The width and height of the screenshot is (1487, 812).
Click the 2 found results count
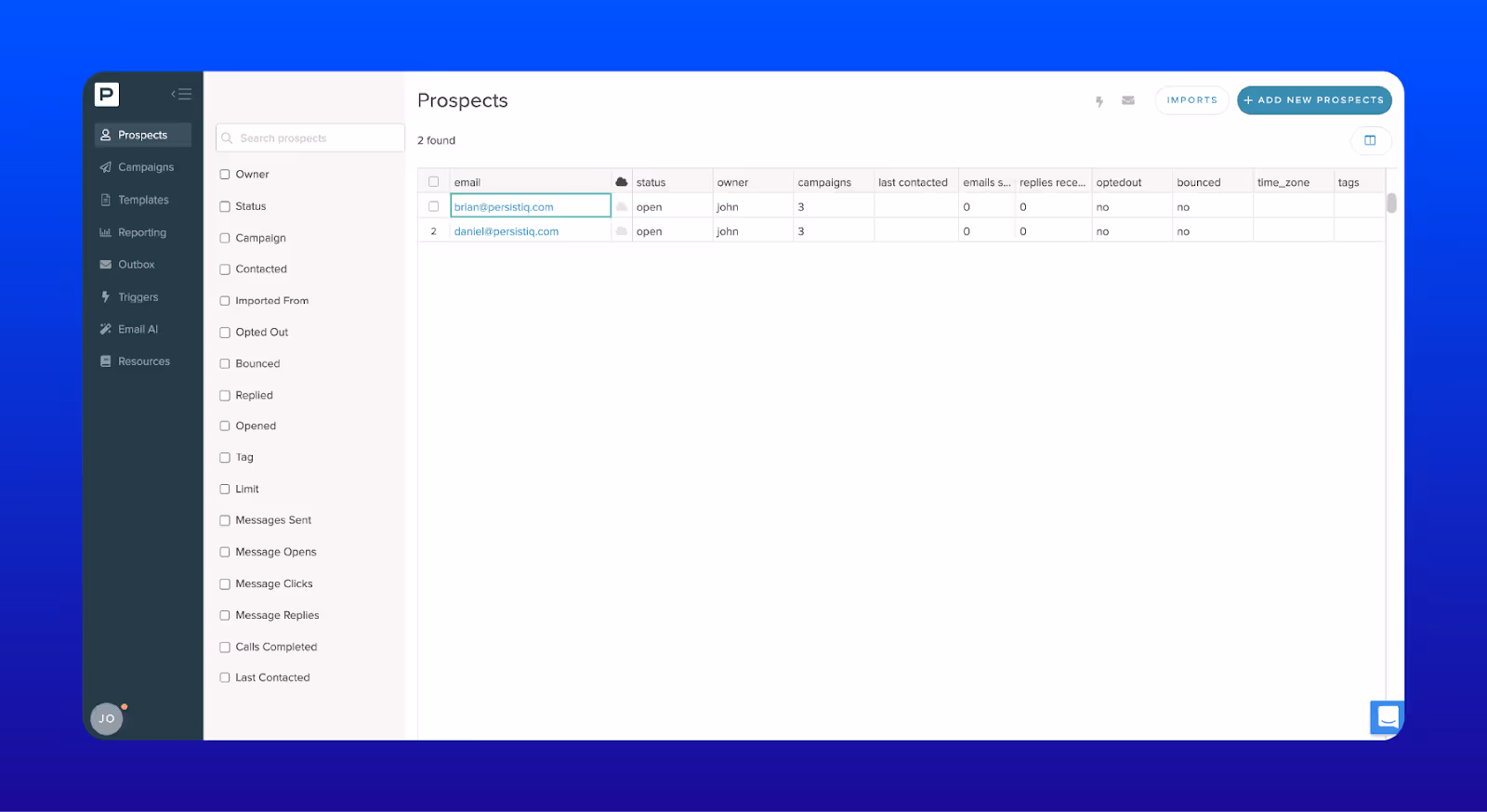click(436, 140)
